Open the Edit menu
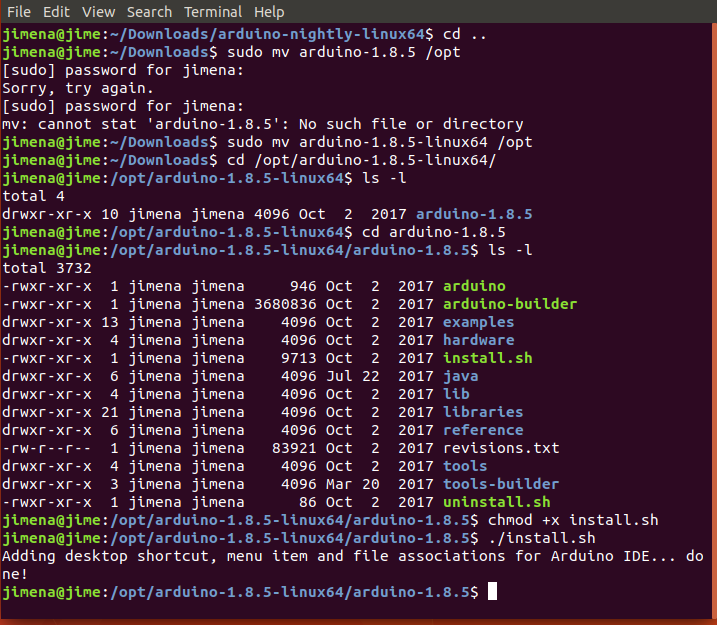Image resolution: width=717 pixels, height=625 pixels. pyautogui.click(x=56, y=11)
